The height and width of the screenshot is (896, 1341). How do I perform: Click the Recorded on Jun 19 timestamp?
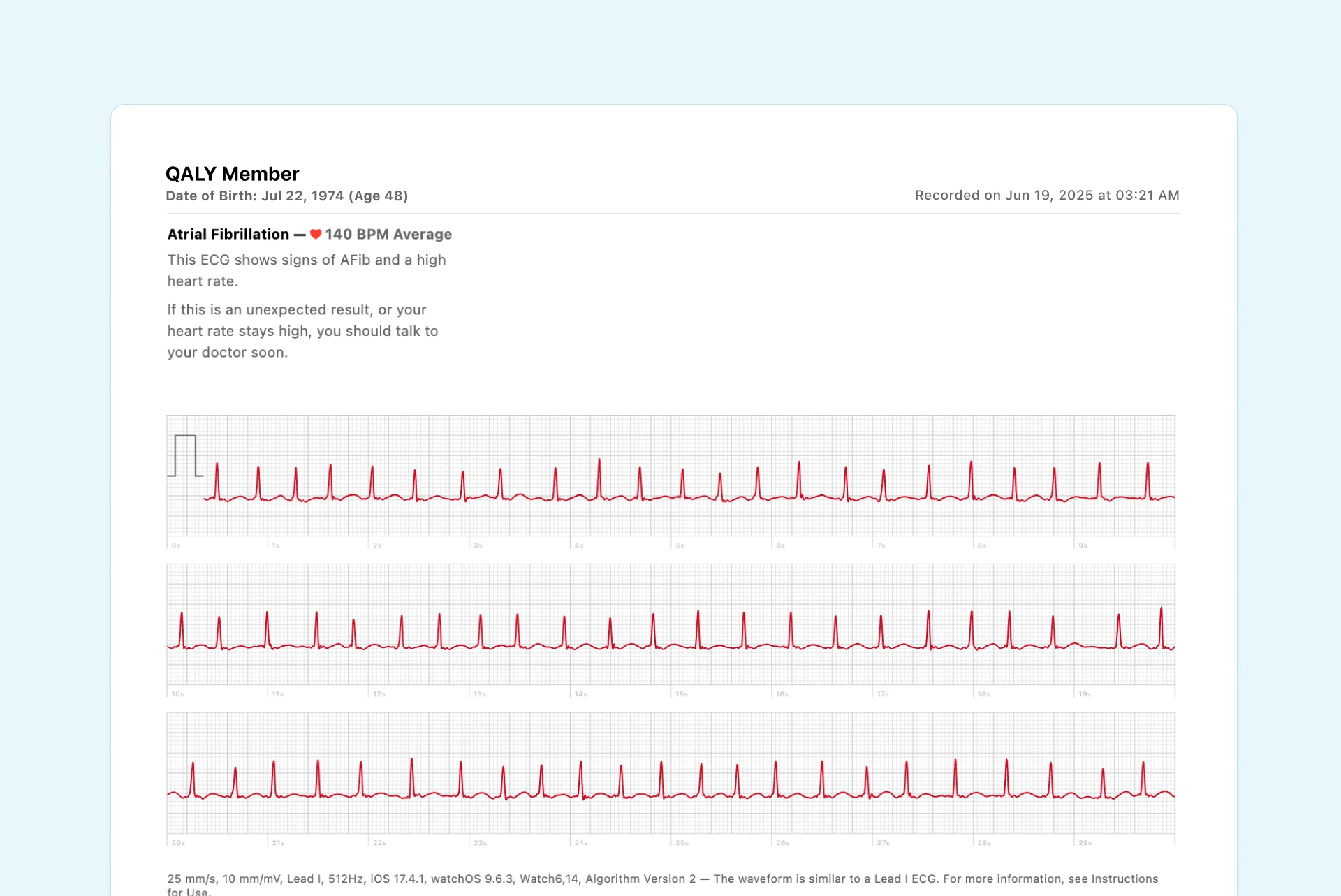tap(1046, 196)
